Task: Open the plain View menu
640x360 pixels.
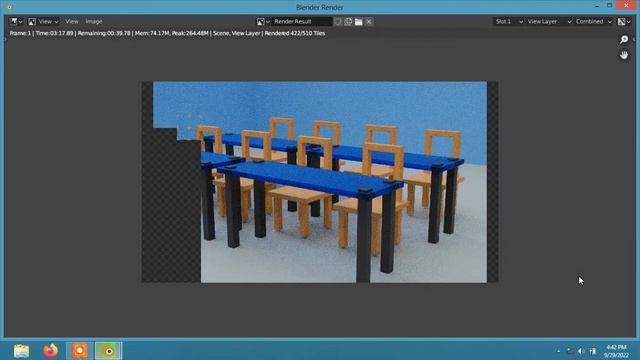Action: (71, 21)
